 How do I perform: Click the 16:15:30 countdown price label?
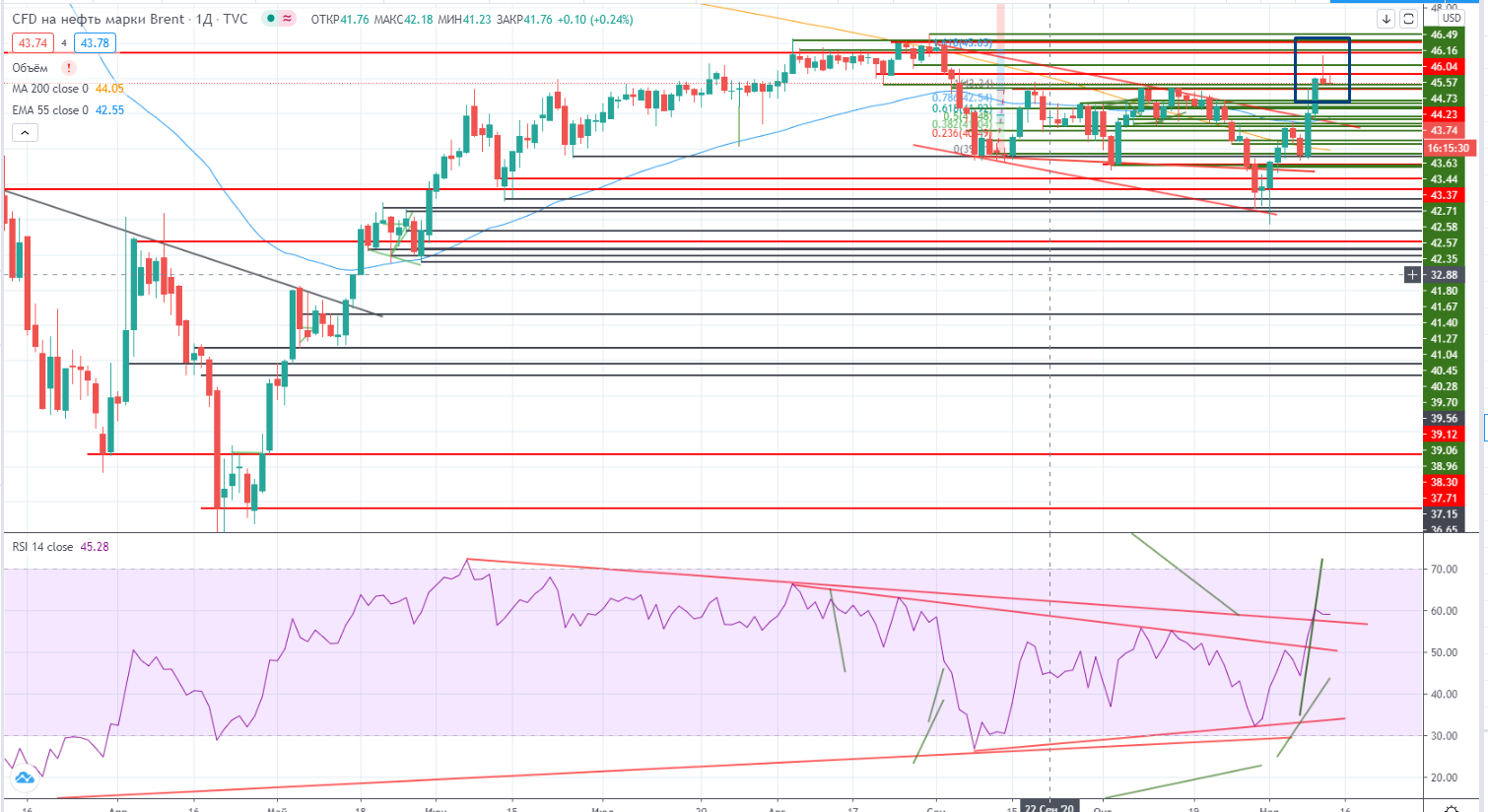click(1449, 148)
